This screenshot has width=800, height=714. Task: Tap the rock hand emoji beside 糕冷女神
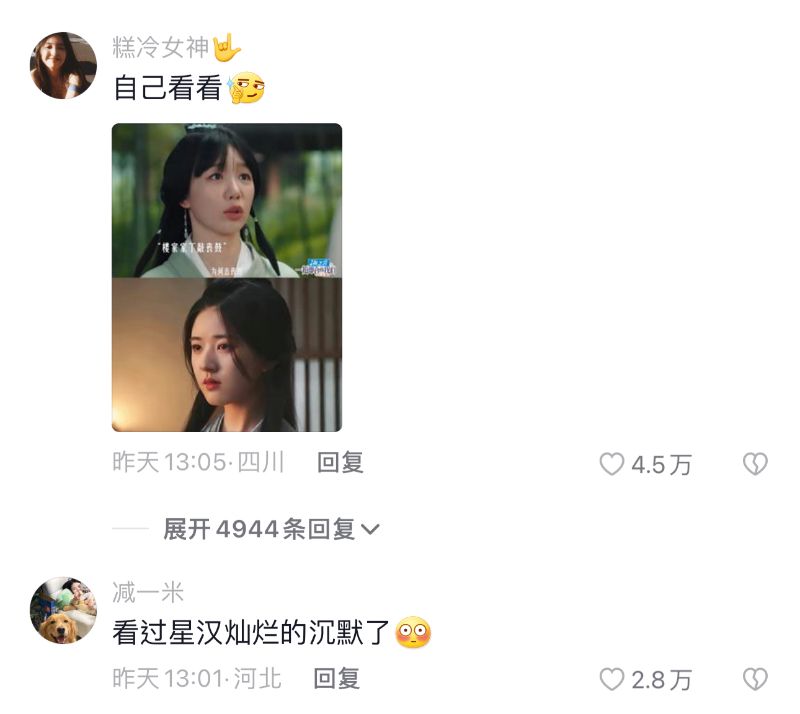[x=226, y=47]
